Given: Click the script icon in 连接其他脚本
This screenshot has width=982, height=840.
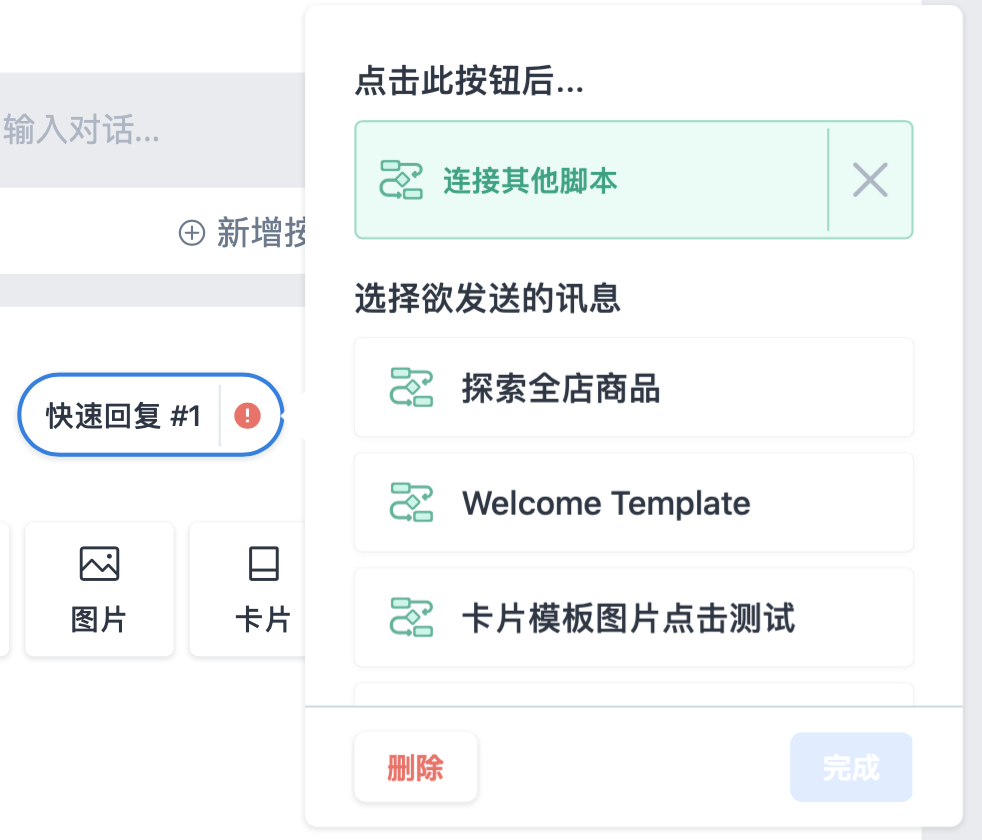Looking at the screenshot, I should pyautogui.click(x=401, y=180).
